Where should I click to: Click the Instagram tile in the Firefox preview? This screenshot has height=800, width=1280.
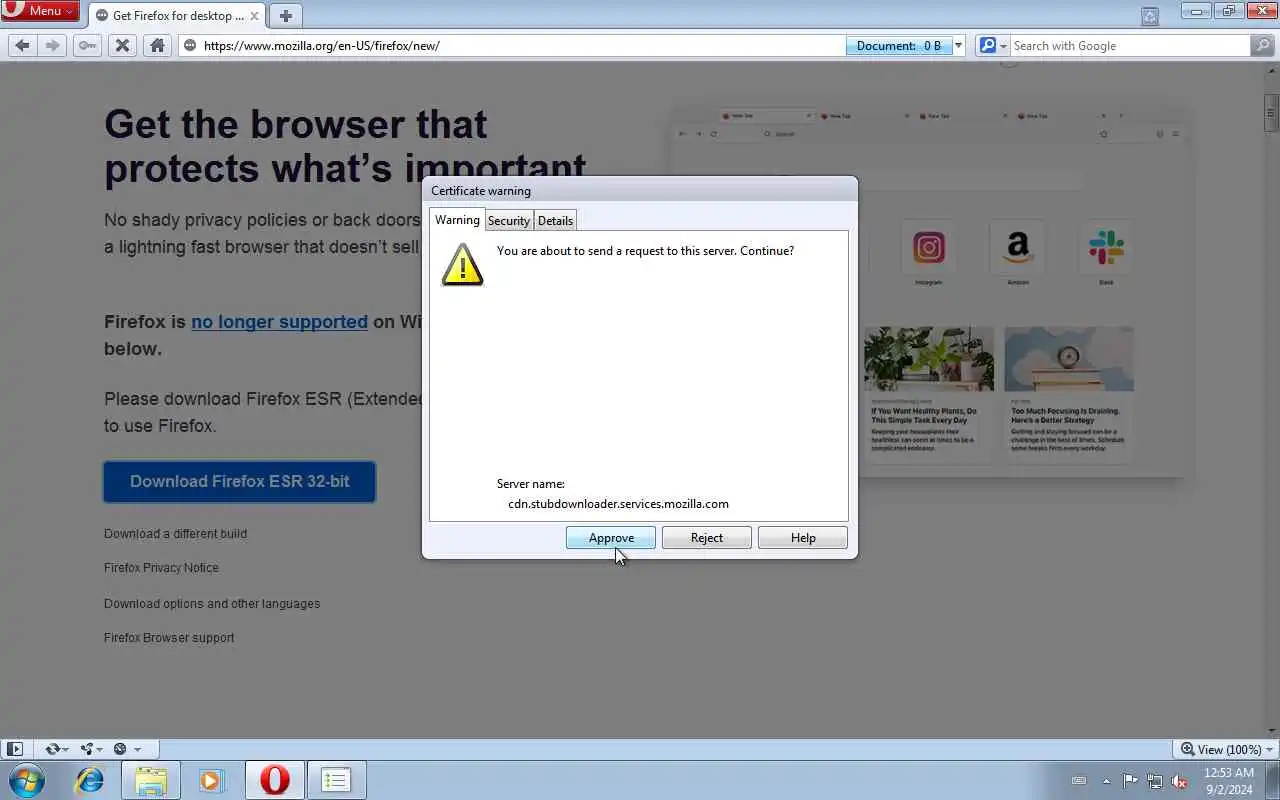[929, 248]
